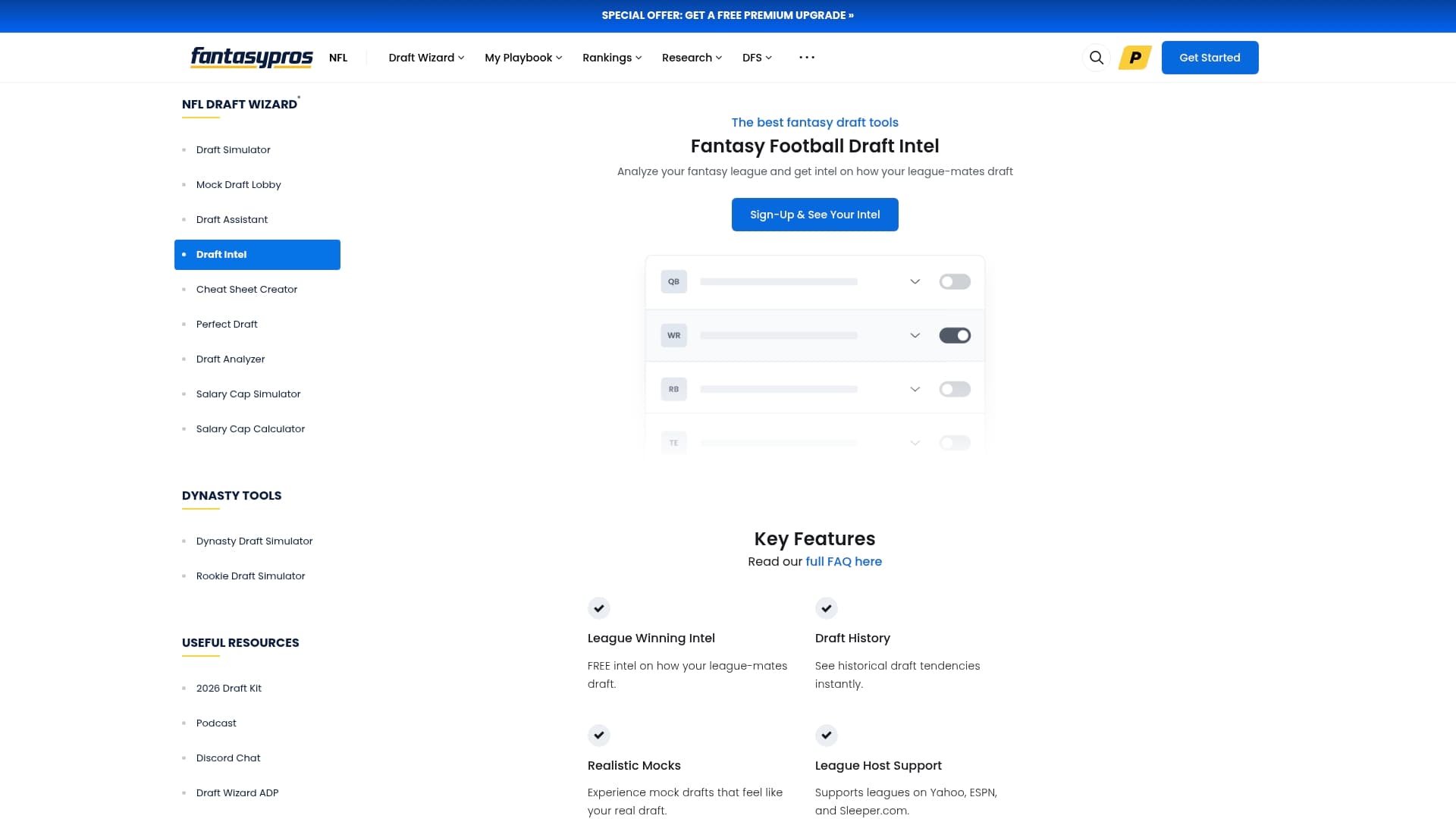Toggle the faded TE row switch
Viewport: 1456px width, 819px height.
point(955,443)
